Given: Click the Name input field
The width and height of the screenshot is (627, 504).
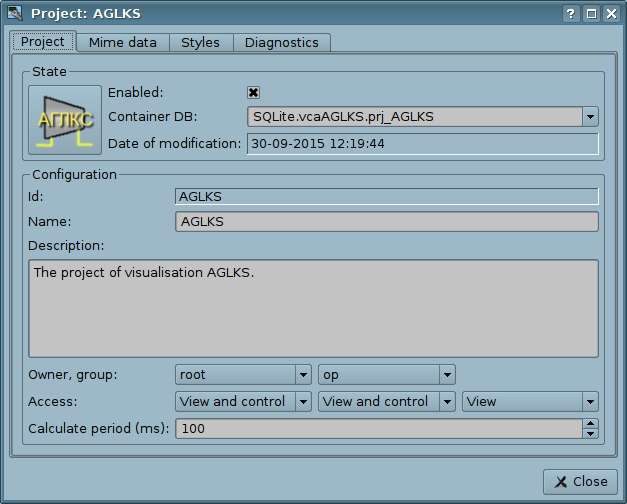Looking at the screenshot, I should tap(386, 222).
